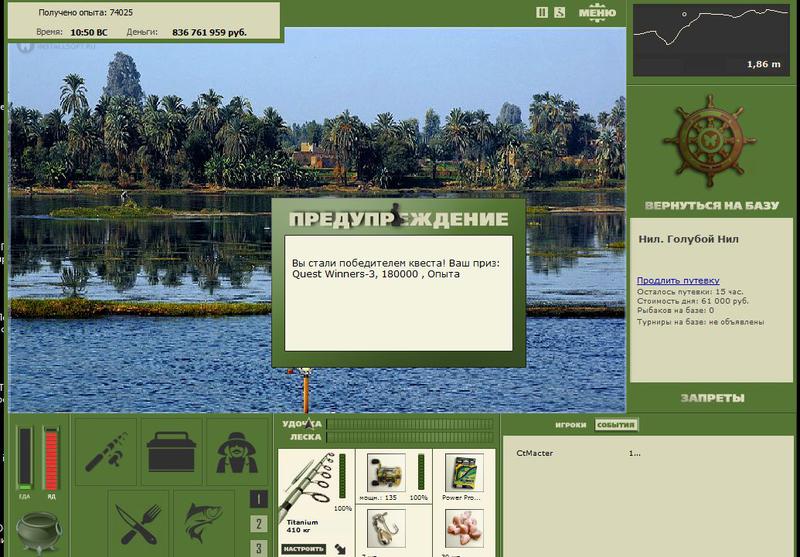Click the red ЯД level gauge

tap(52, 458)
